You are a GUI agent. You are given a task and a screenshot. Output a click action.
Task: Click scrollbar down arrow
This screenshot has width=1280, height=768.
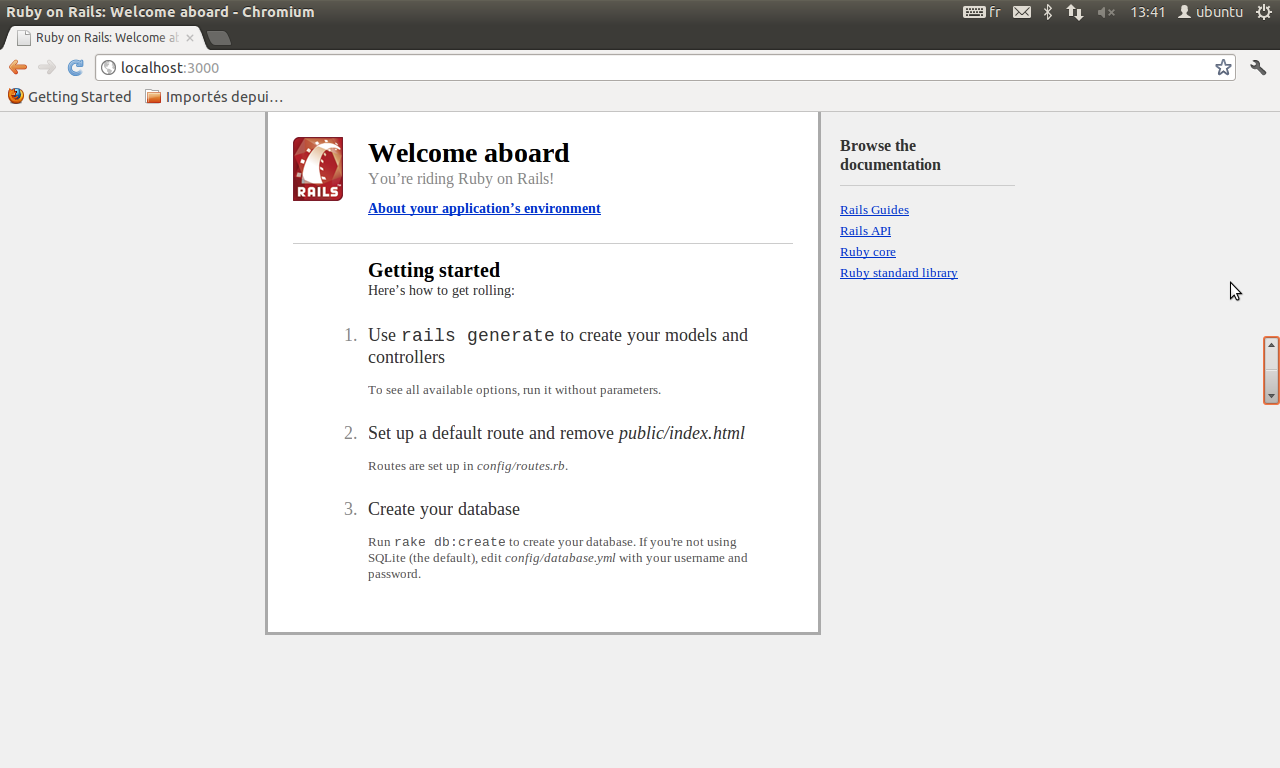(1271, 396)
